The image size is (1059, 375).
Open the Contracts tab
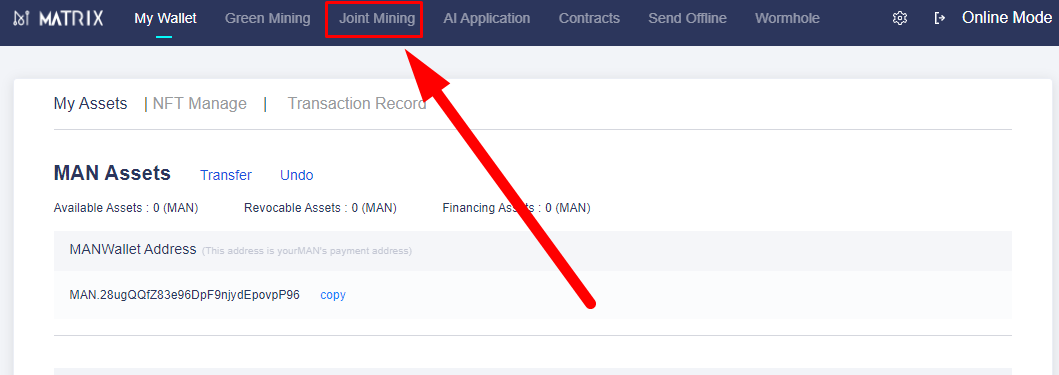pos(589,18)
